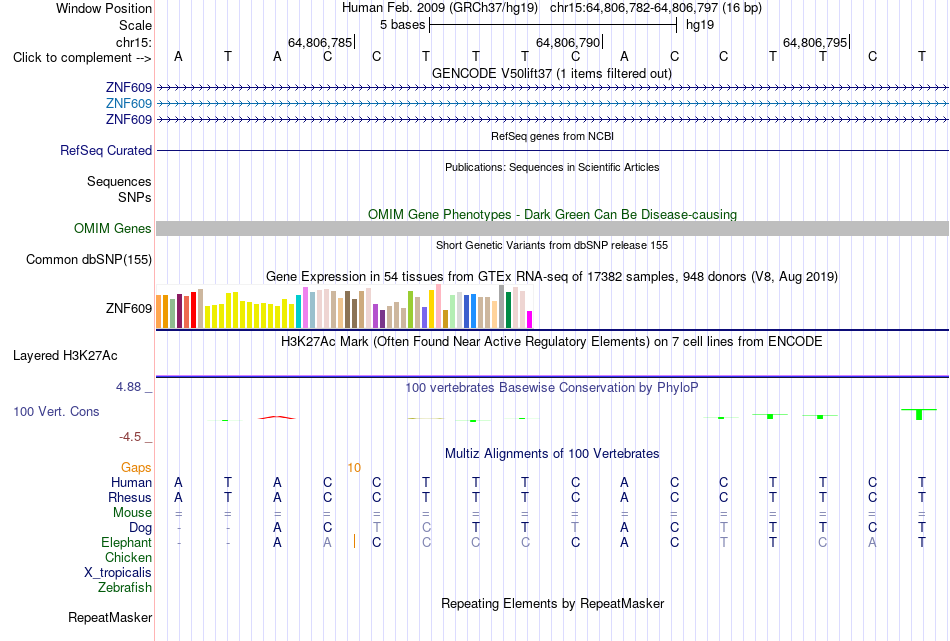
Task: Click the Window Position label
Action: pos(104,8)
